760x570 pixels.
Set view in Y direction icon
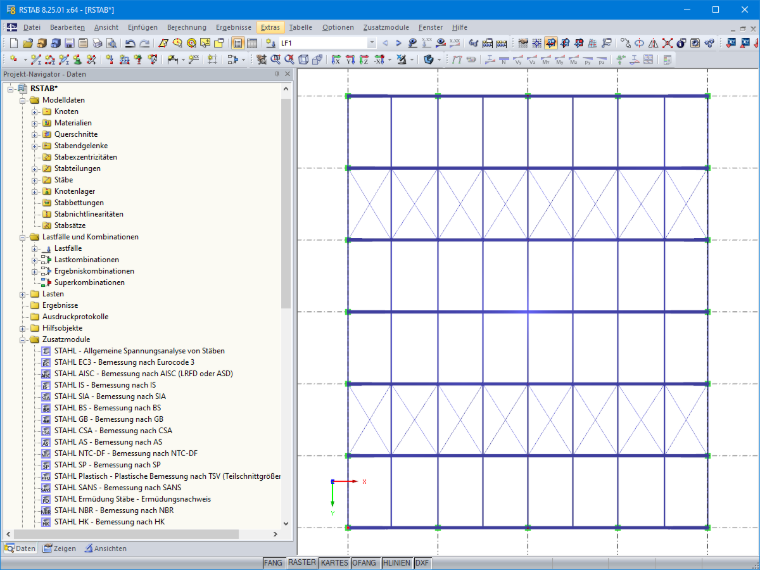tap(350, 60)
